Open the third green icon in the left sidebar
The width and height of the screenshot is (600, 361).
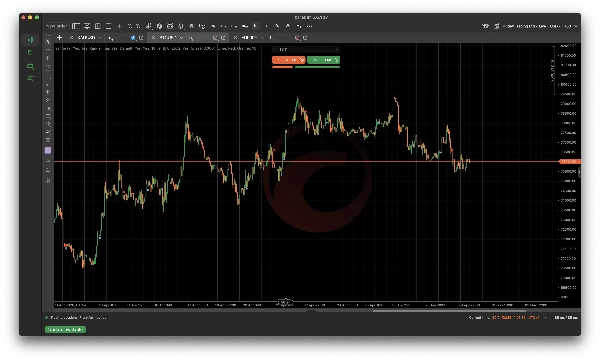(30, 66)
